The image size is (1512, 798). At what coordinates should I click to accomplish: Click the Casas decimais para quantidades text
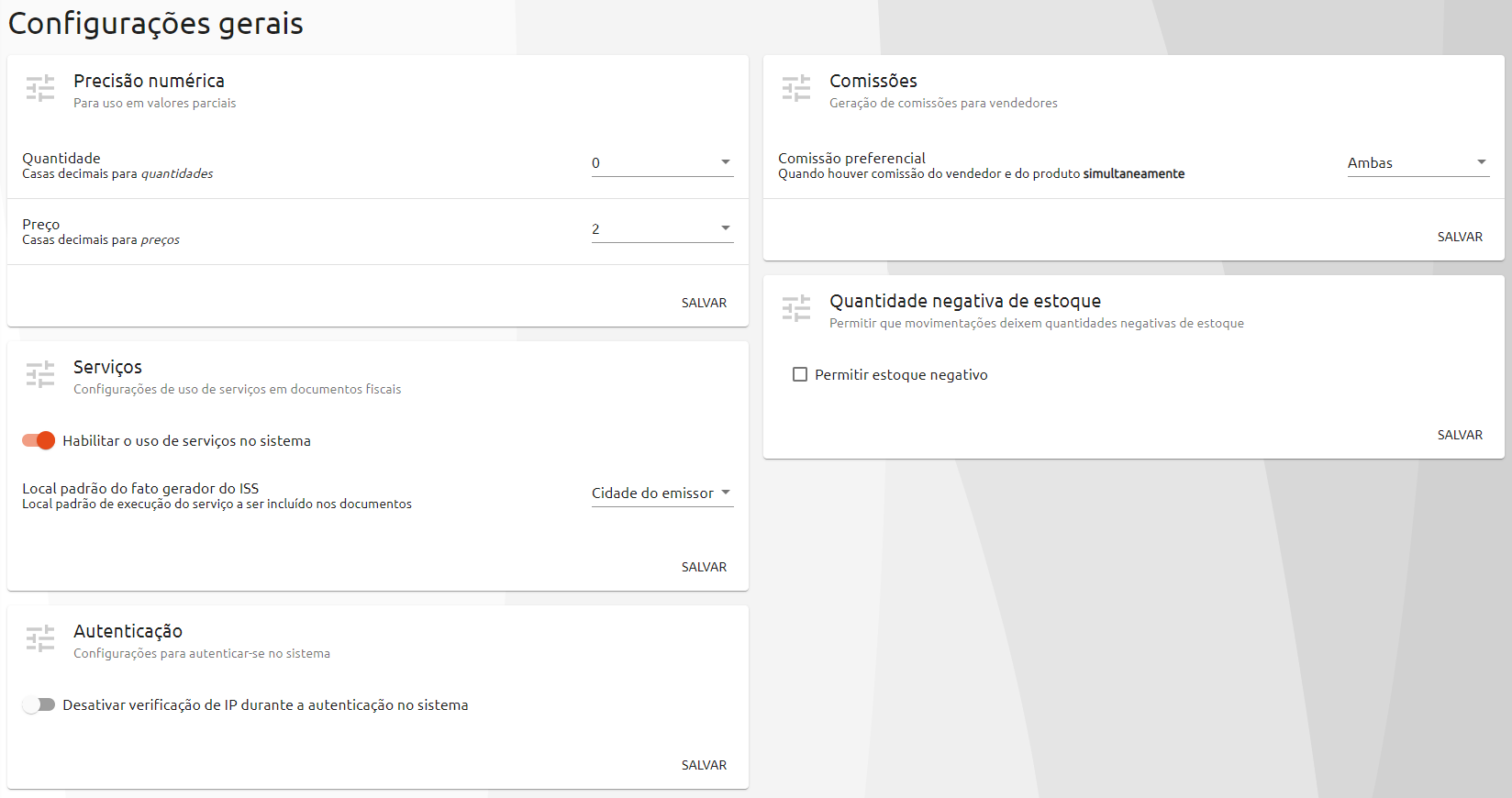(x=117, y=173)
